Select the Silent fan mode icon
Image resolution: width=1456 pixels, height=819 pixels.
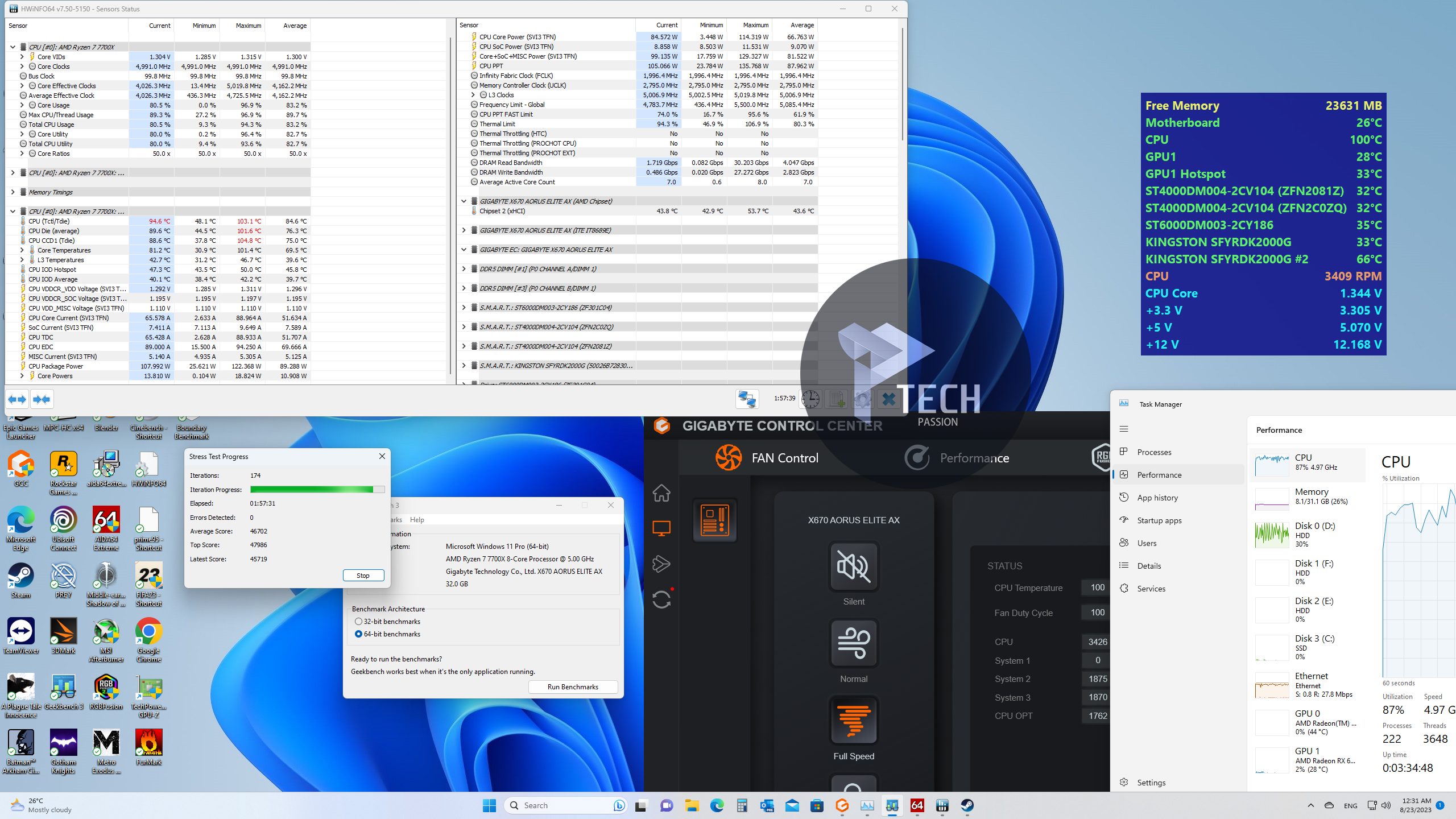(x=854, y=566)
